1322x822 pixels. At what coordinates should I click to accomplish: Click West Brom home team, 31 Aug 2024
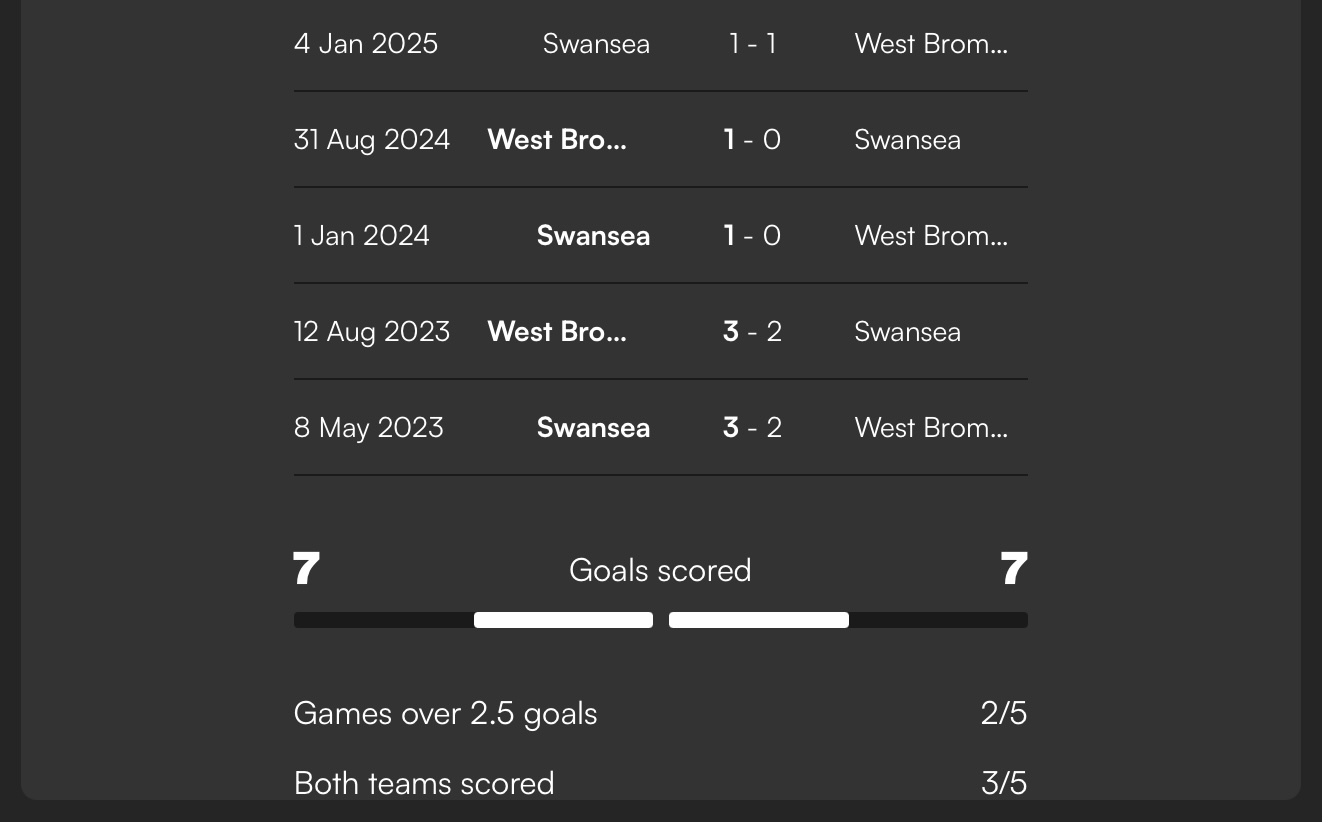557,140
